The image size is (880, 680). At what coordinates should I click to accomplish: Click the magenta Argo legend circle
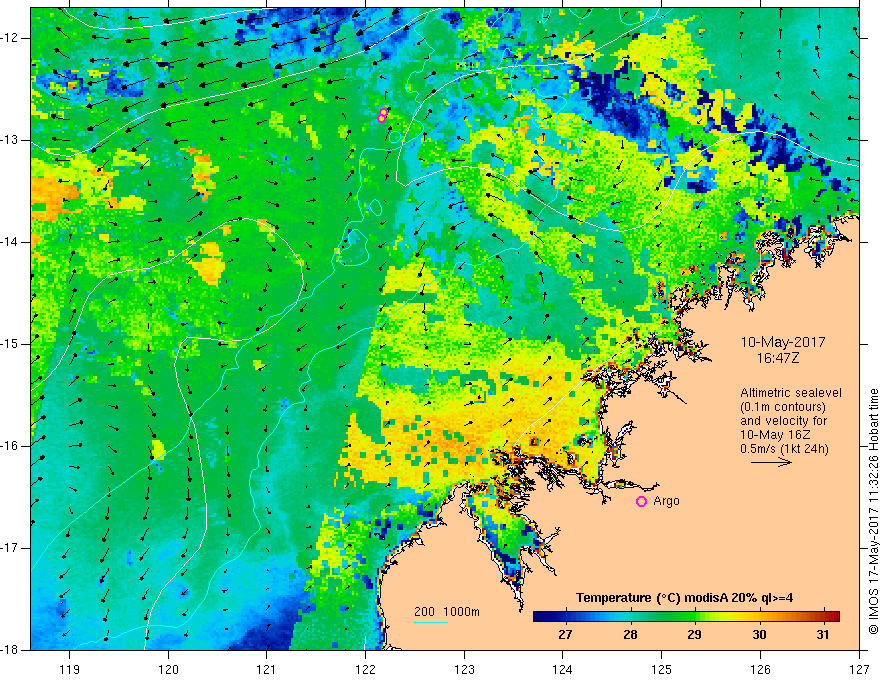click(641, 502)
